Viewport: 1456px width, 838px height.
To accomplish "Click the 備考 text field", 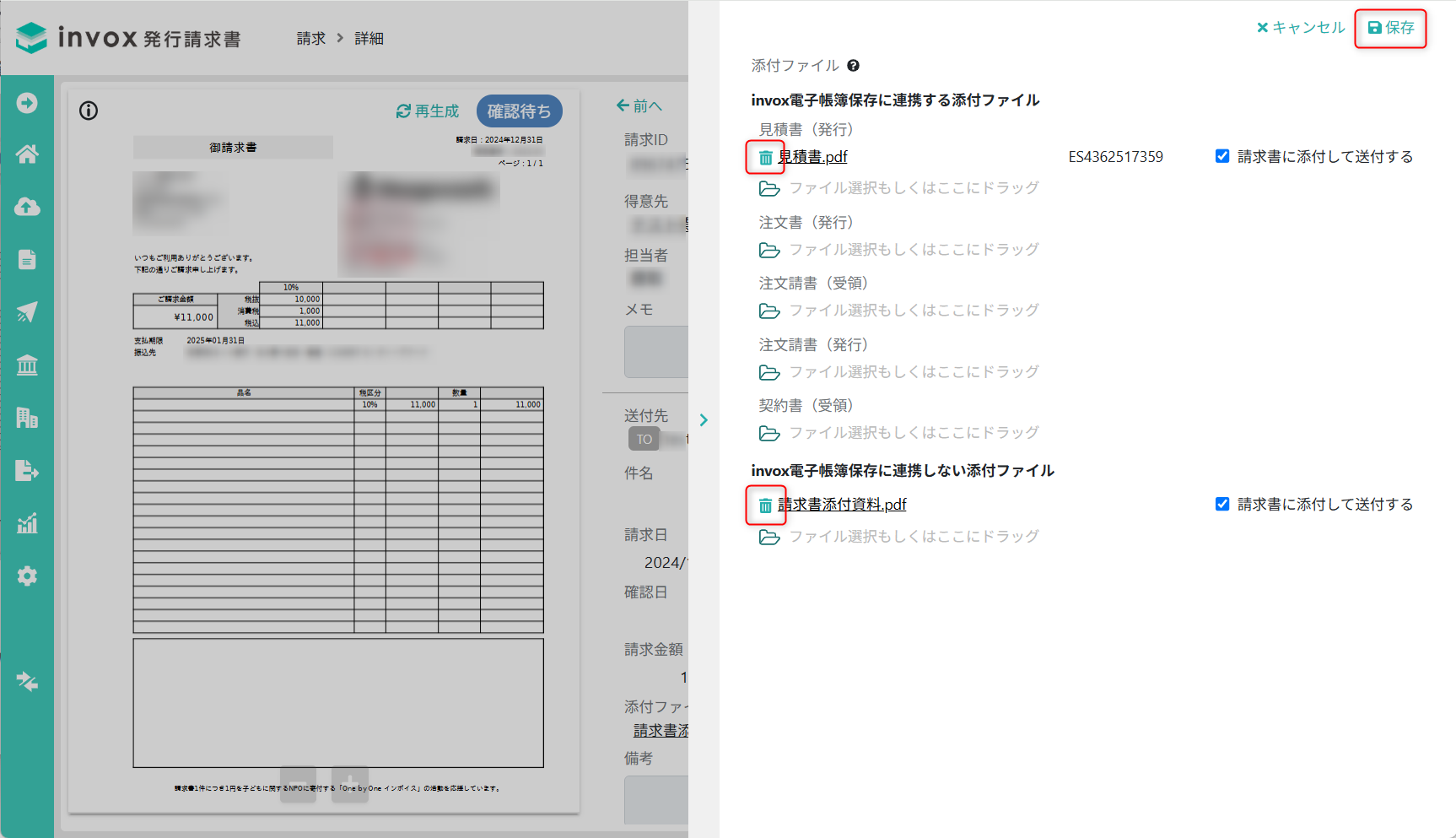I will [x=656, y=800].
